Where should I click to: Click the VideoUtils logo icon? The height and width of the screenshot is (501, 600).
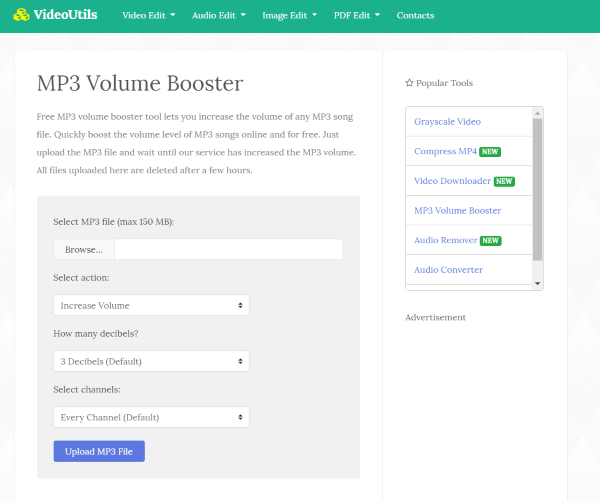point(21,15)
